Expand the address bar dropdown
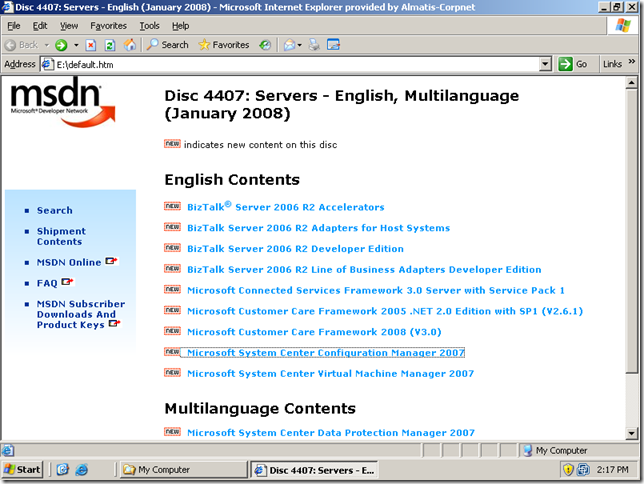Image resolution: width=644 pixels, height=484 pixels. pos(545,64)
